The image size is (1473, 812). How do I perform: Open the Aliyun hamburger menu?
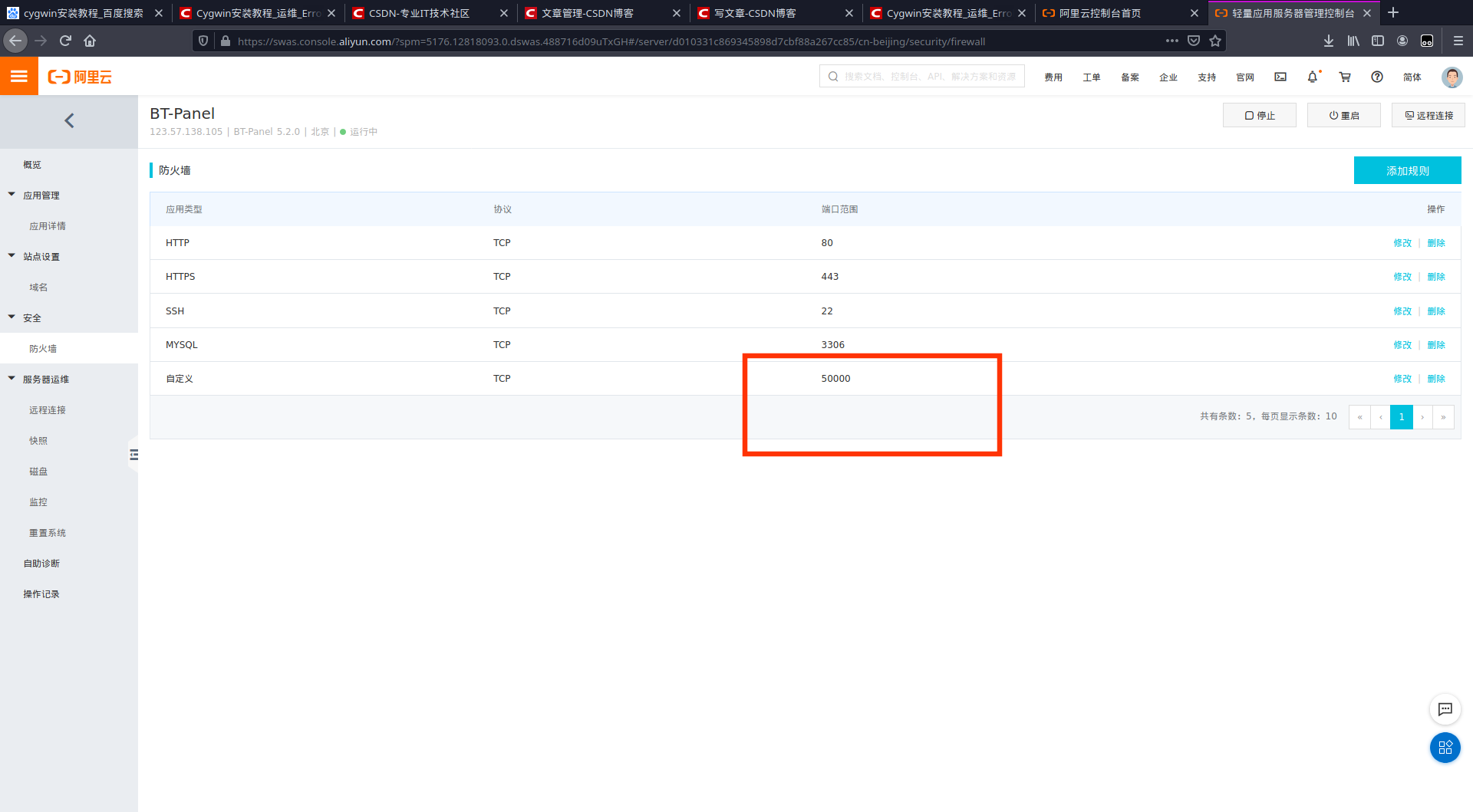(19, 77)
